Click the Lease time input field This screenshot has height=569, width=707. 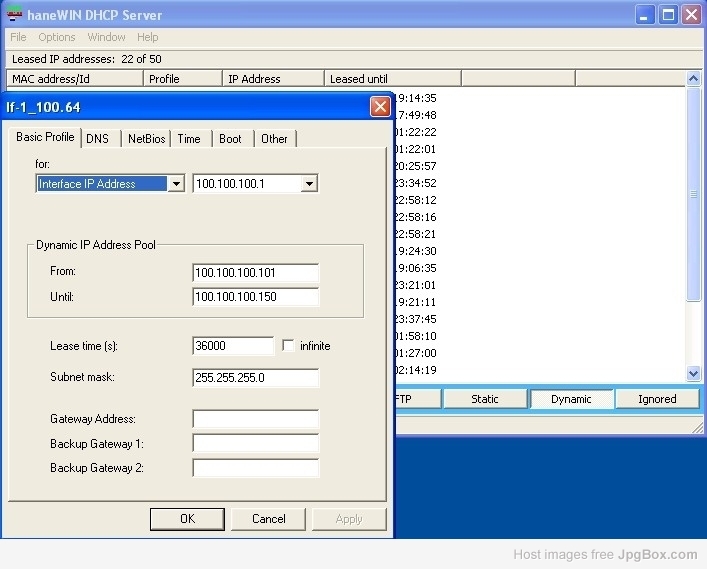233,346
